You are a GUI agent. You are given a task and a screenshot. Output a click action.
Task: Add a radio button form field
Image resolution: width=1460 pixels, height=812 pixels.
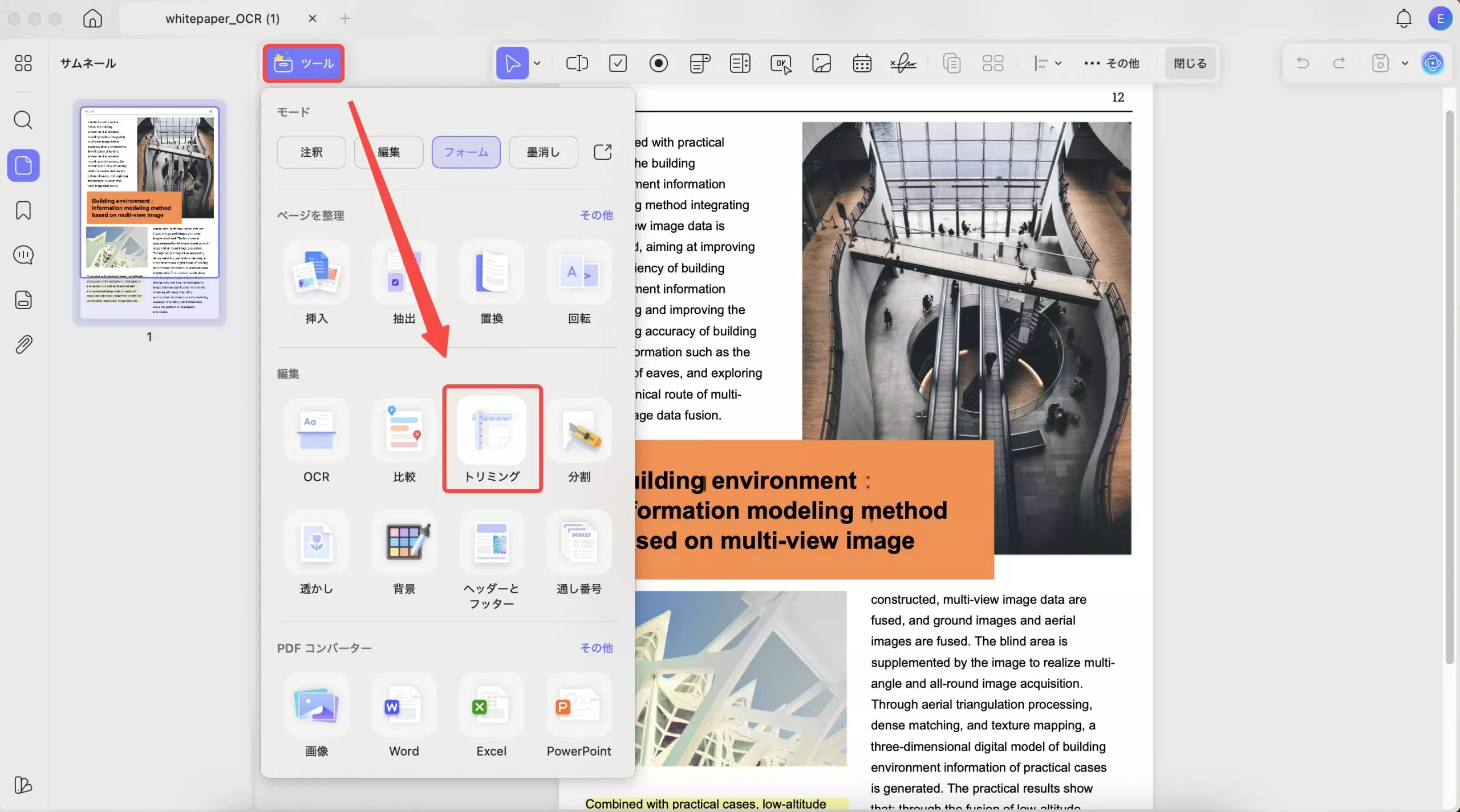[658, 63]
